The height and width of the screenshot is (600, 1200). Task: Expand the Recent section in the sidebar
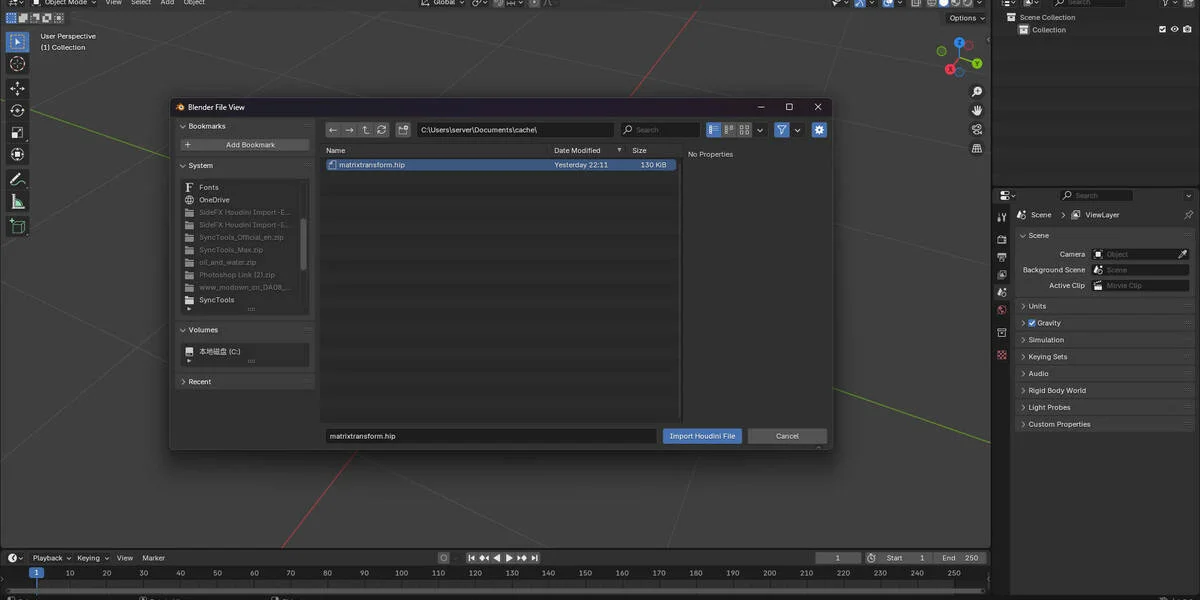click(x=198, y=381)
